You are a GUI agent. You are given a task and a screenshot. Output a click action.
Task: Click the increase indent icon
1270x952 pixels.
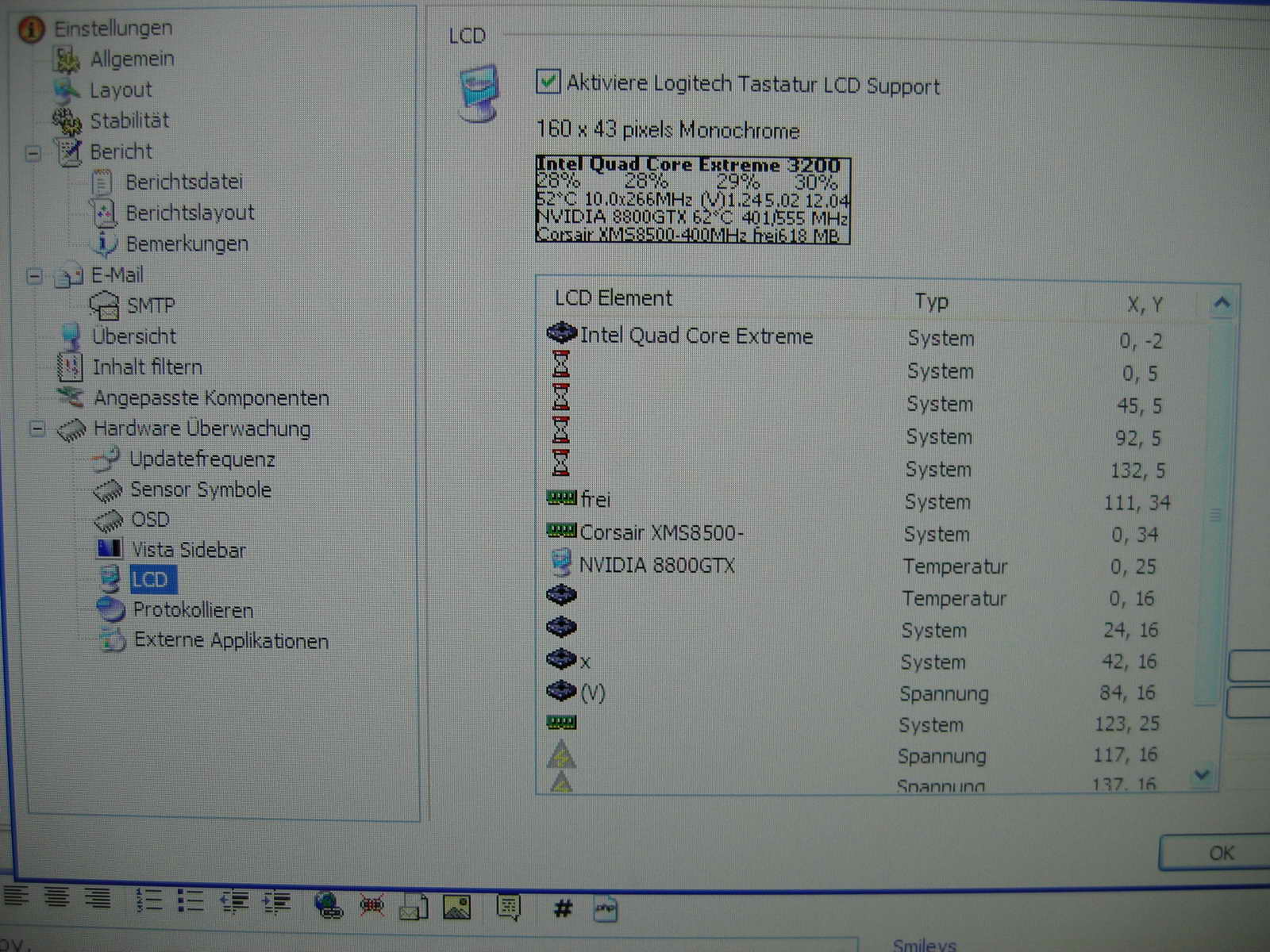(x=275, y=902)
